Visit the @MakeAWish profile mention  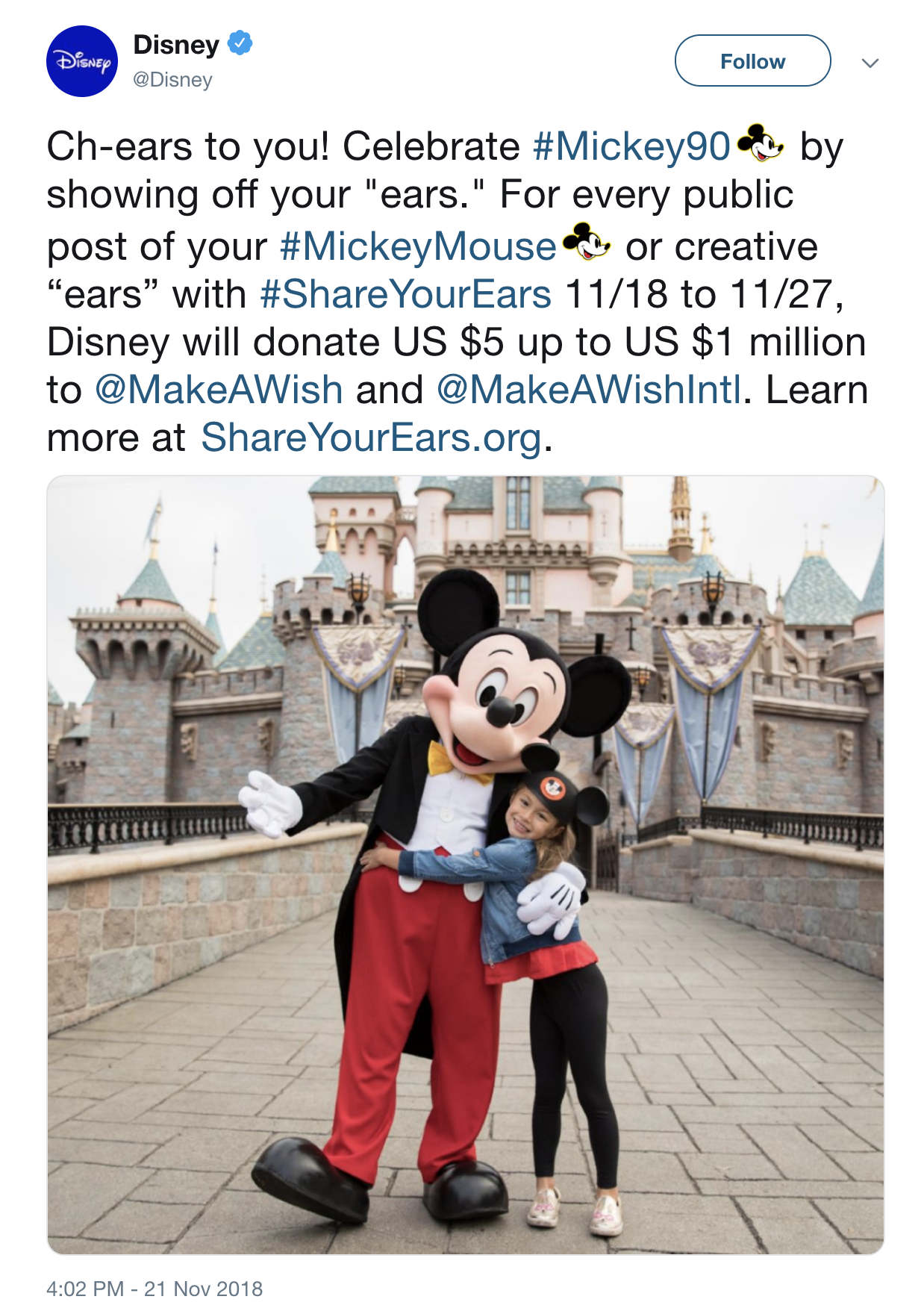(x=219, y=390)
